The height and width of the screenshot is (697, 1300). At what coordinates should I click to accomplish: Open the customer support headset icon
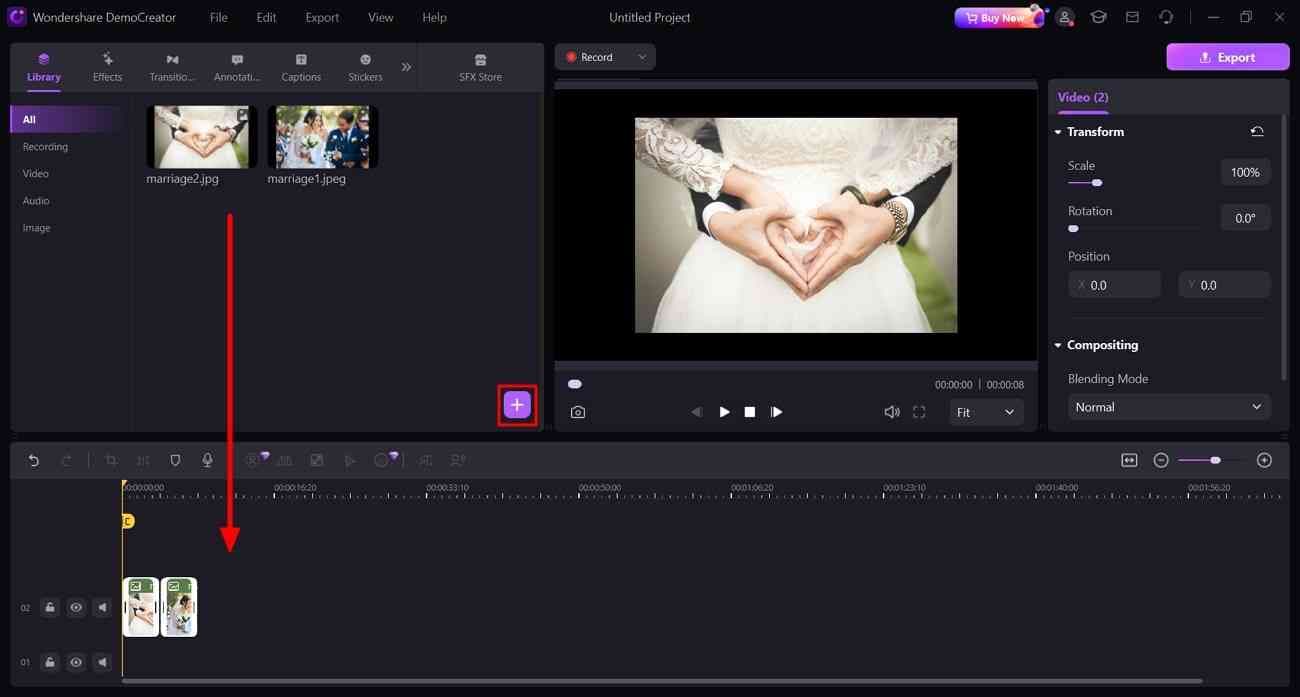(x=1166, y=17)
